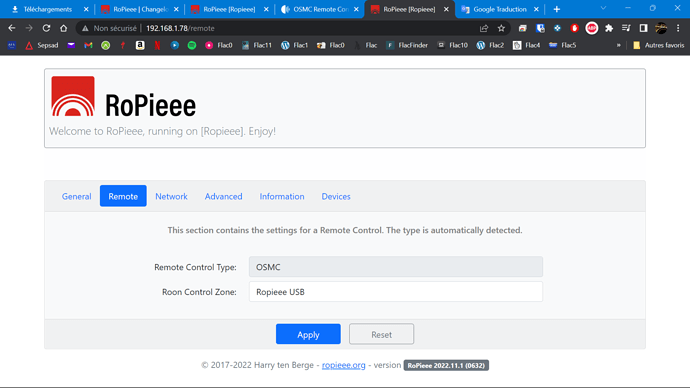690x388 pixels.
Task: Open the Devices tab
Action: (336, 196)
